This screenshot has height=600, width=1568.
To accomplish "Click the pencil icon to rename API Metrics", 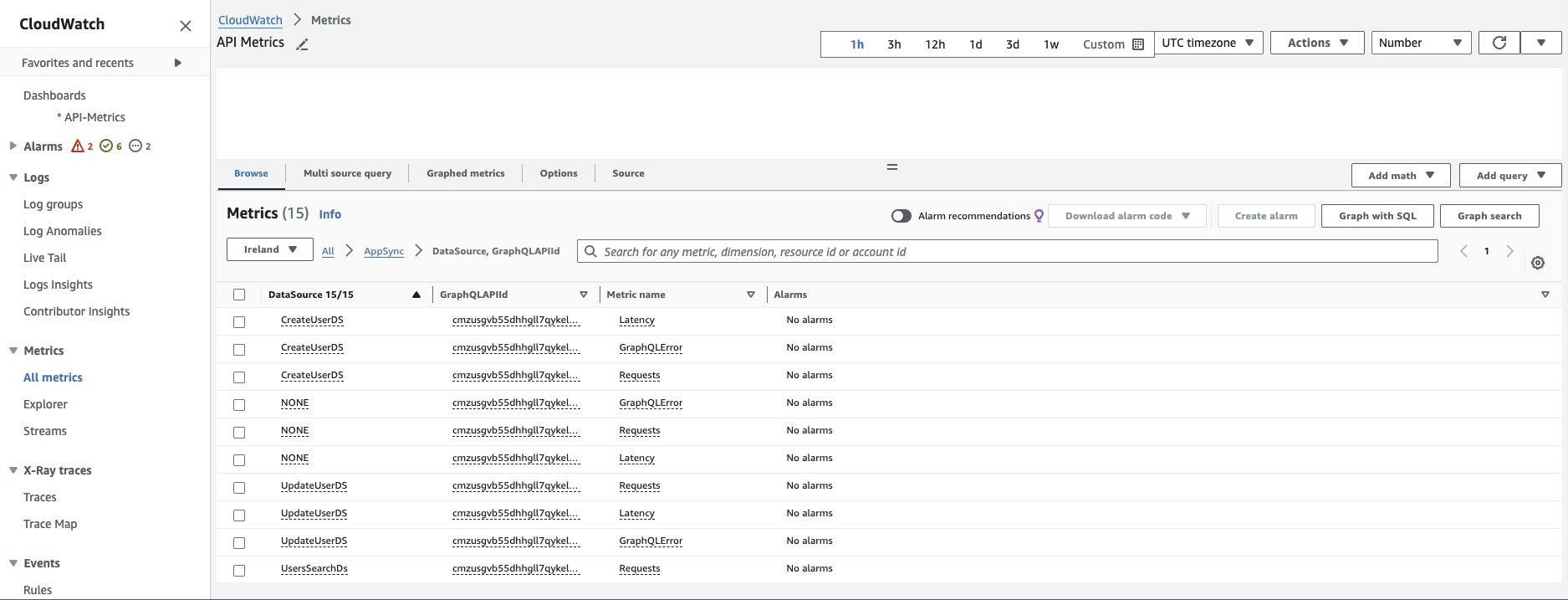I will [303, 44].
